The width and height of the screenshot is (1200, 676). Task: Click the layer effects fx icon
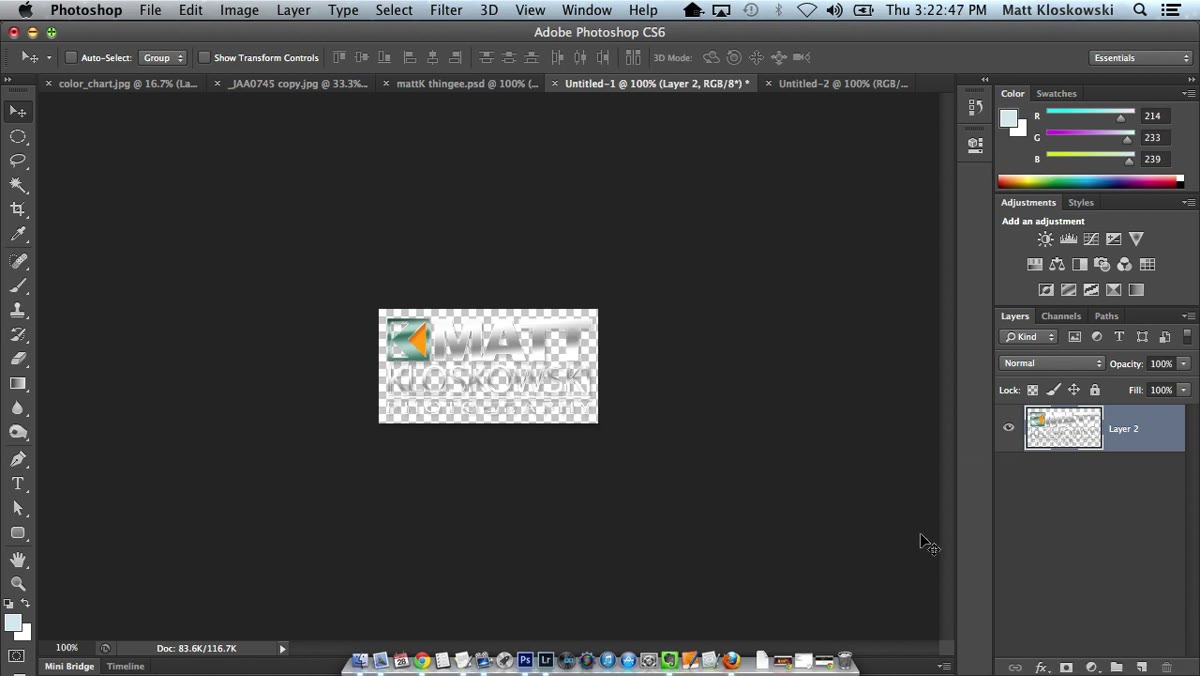tap(1041, 667)
